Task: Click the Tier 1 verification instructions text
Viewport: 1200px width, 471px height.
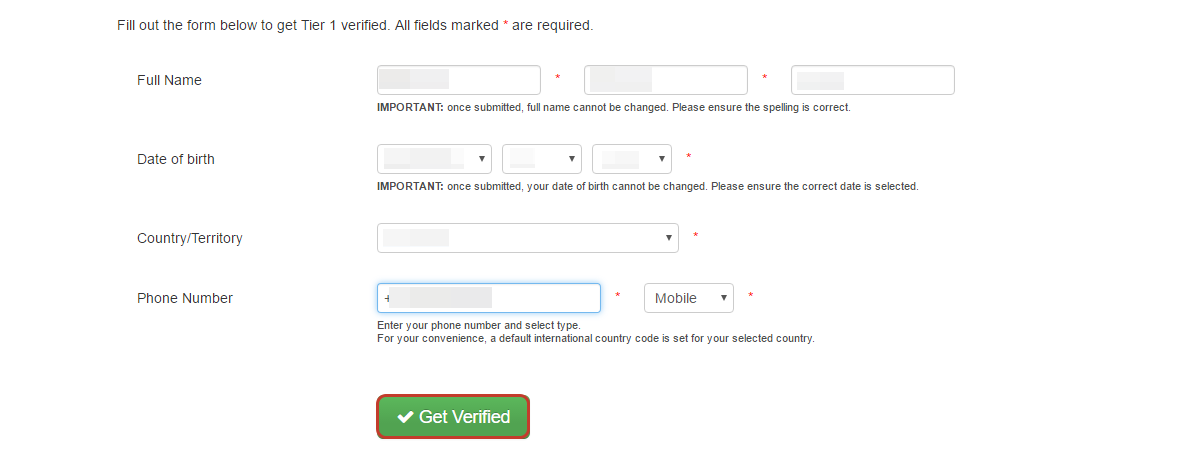Action: (x=355, y=25)
